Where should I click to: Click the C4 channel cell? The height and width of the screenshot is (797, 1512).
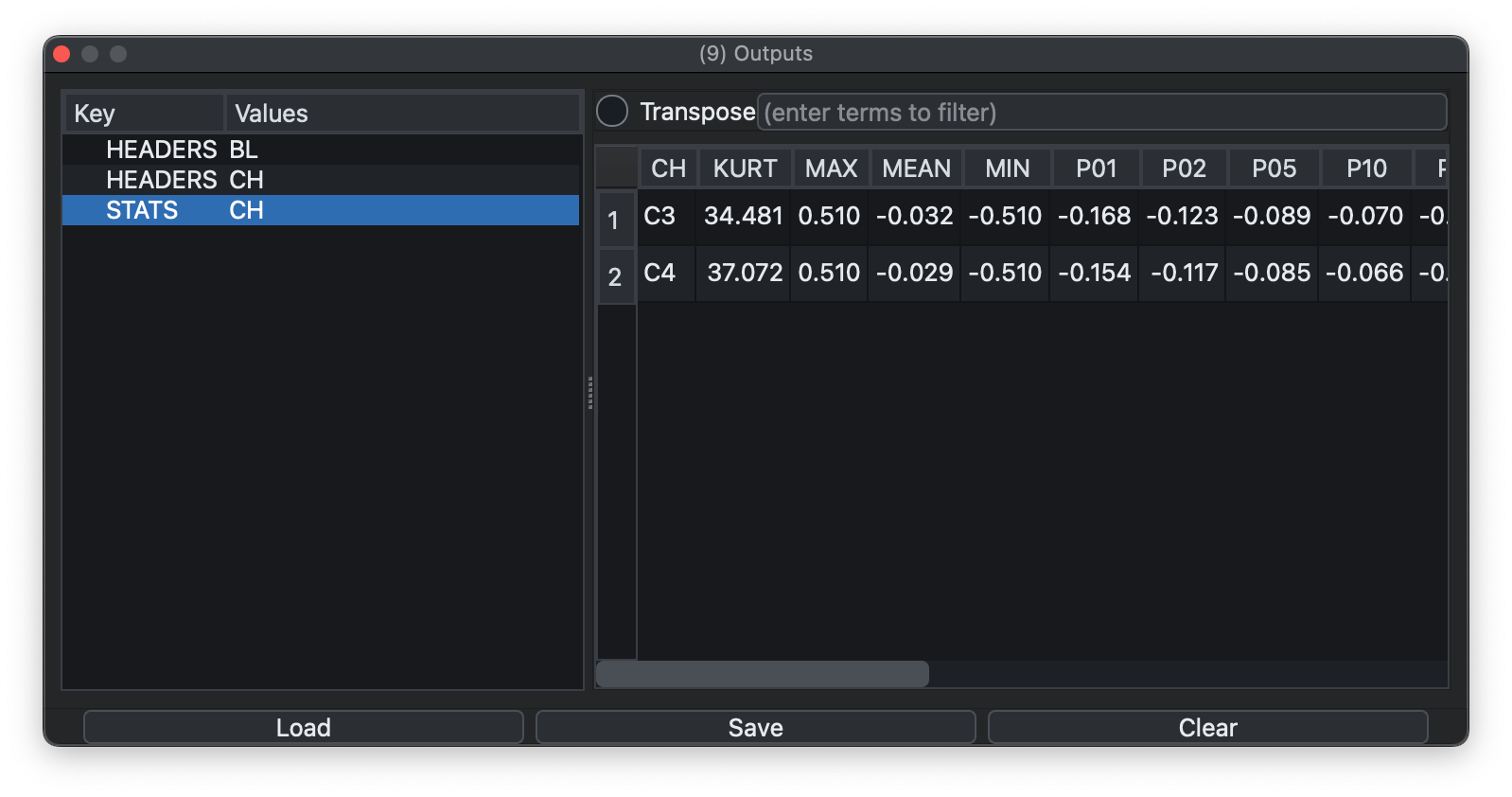(x=667, y=273)
